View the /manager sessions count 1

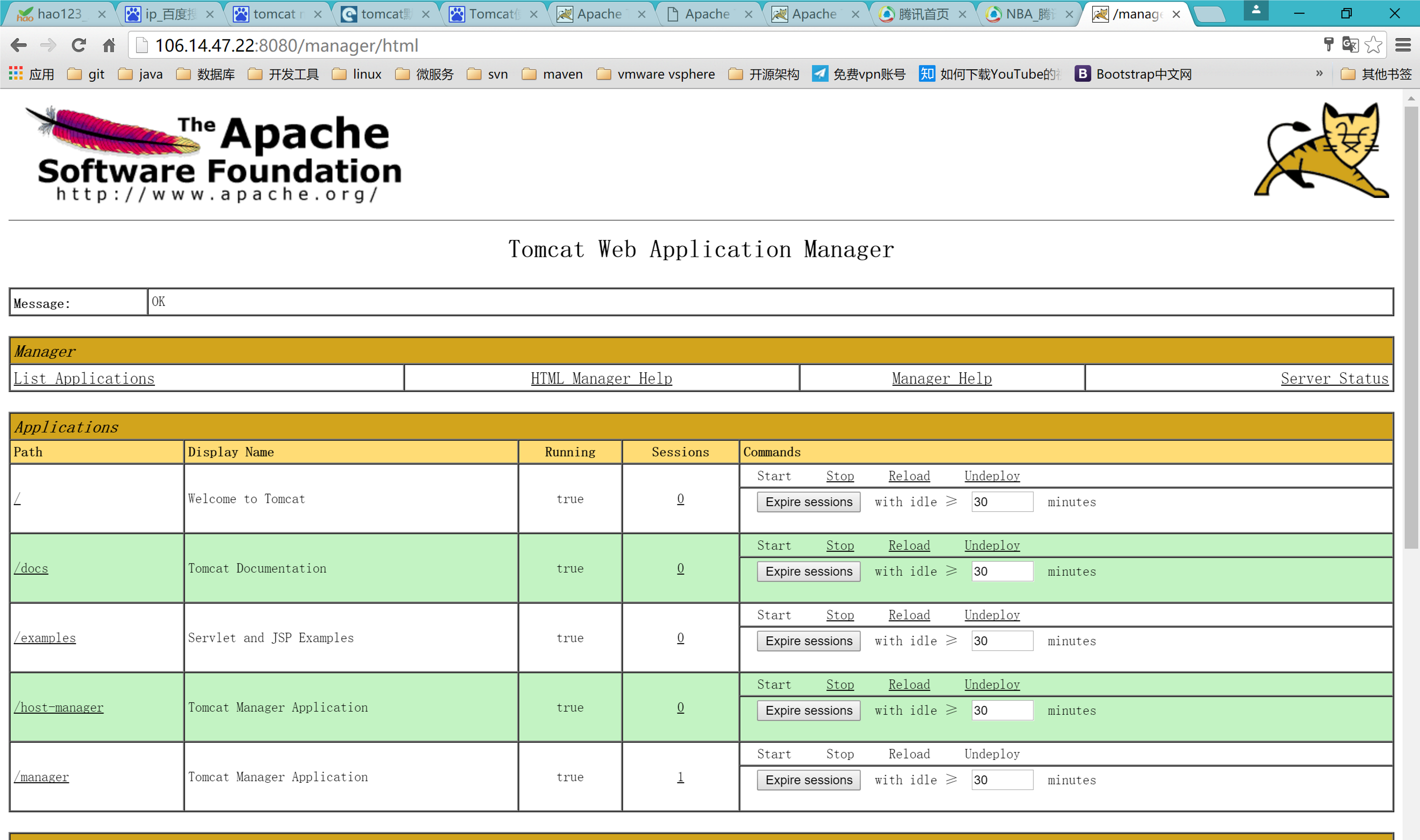point(680,777)
